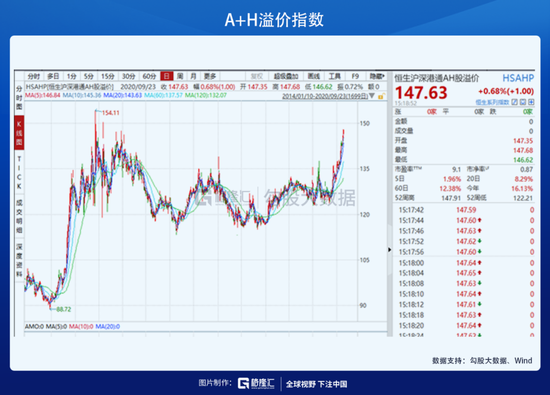Viewport: 550px width, 395px height.
Task: Open the 恒生系列指数 link
Action: (492, 102)
